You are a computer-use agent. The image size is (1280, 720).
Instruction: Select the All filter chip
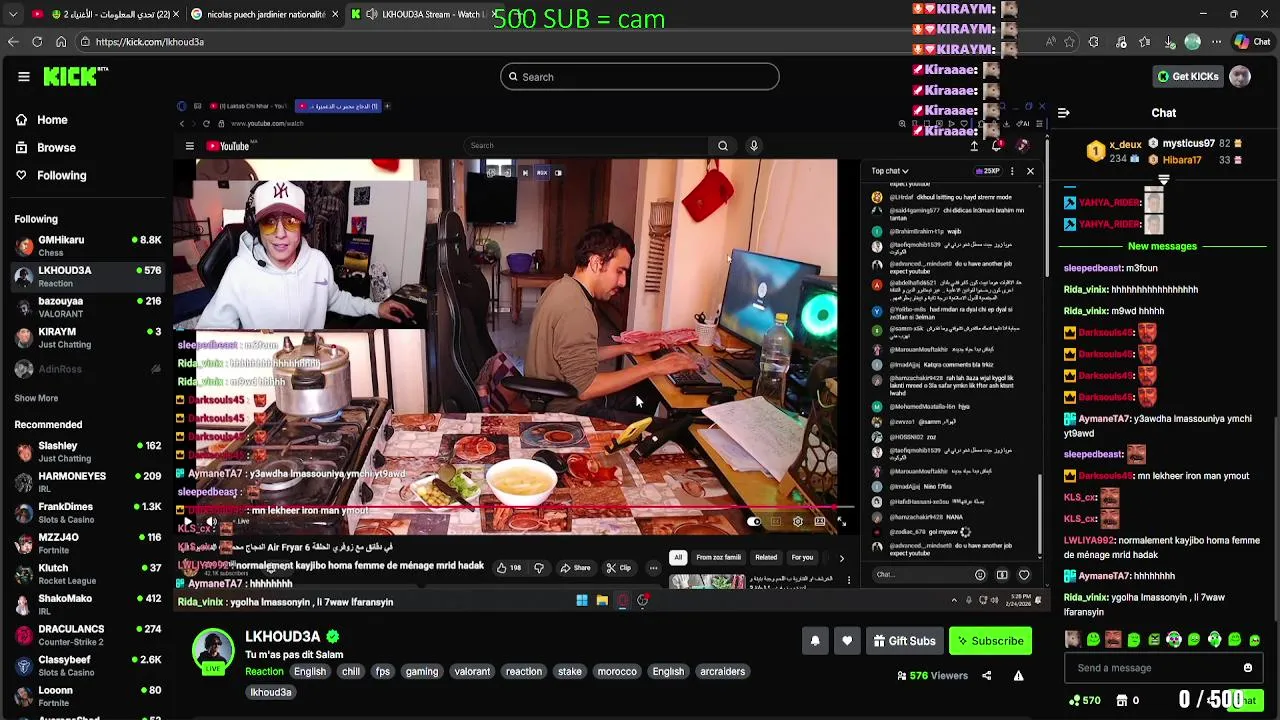point(678,557)
